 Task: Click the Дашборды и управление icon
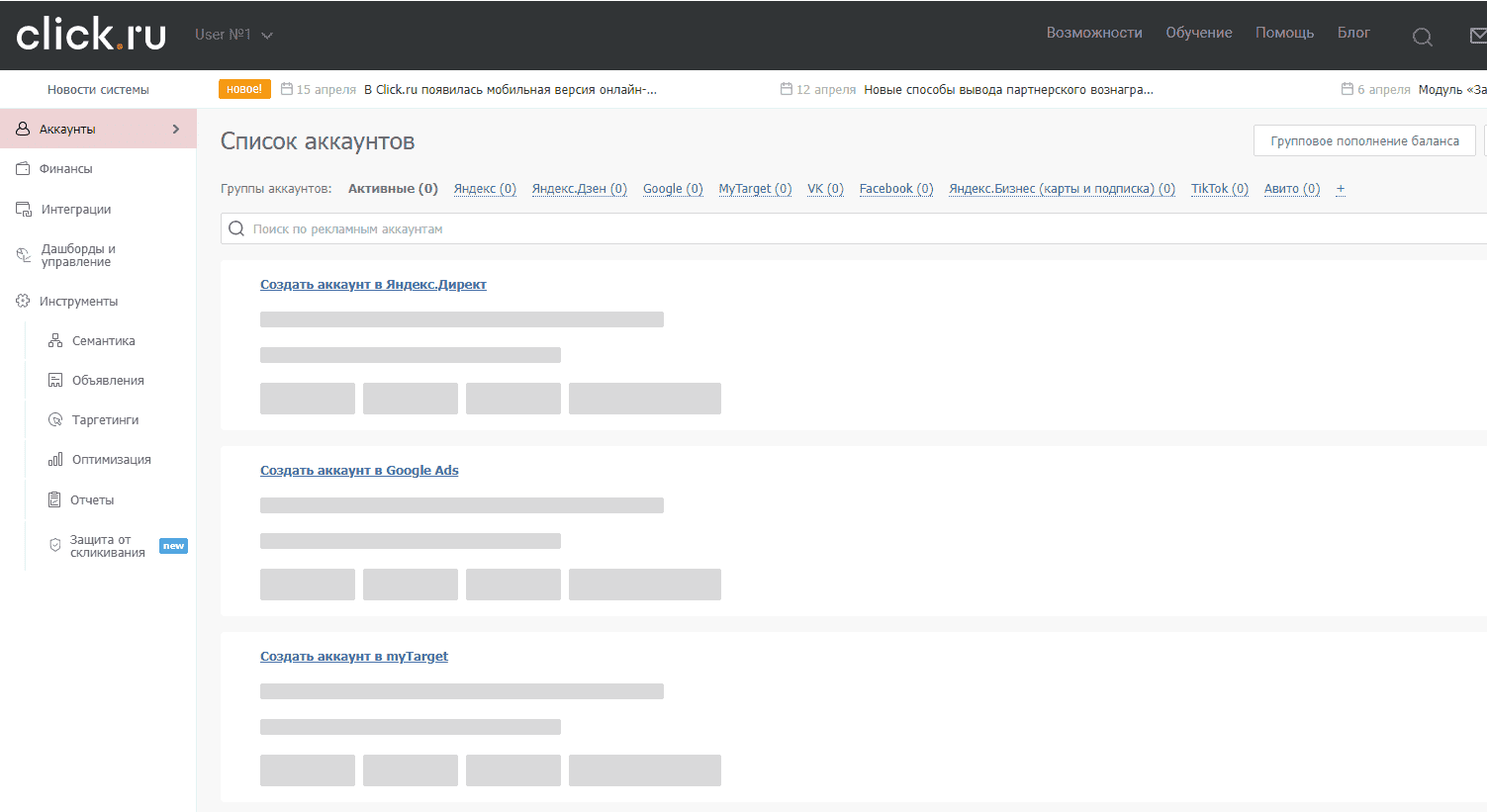pos(24,255)
